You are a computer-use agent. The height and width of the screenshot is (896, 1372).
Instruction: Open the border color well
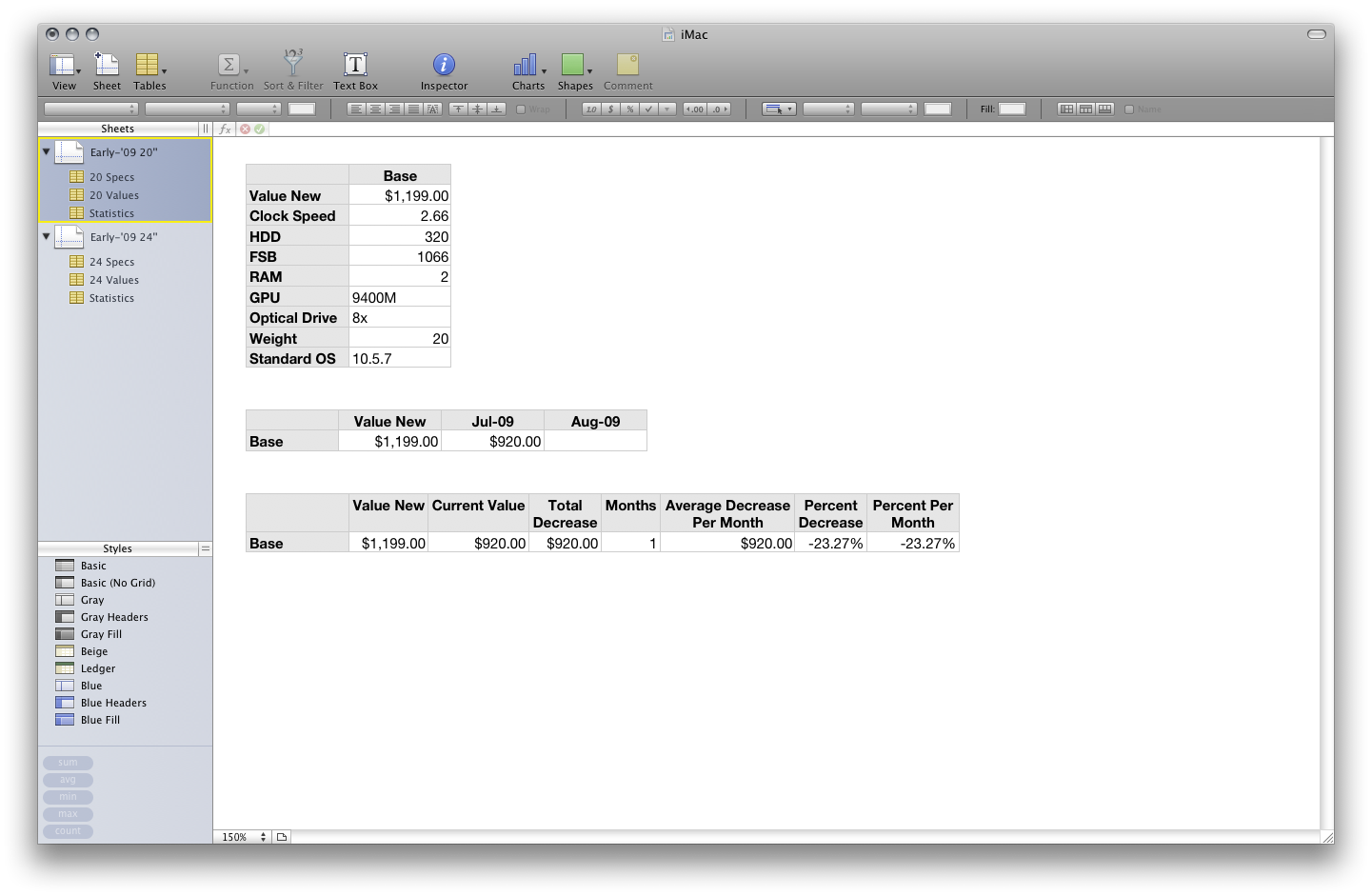938,109
